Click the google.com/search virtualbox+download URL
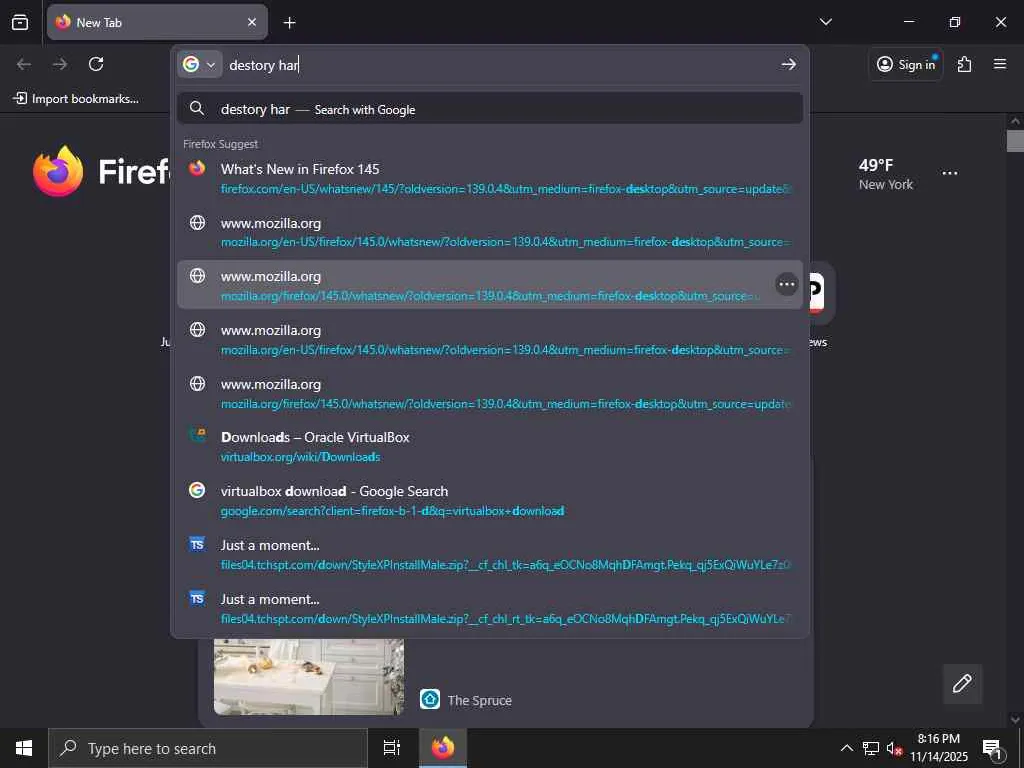 [x=392, y=511]
